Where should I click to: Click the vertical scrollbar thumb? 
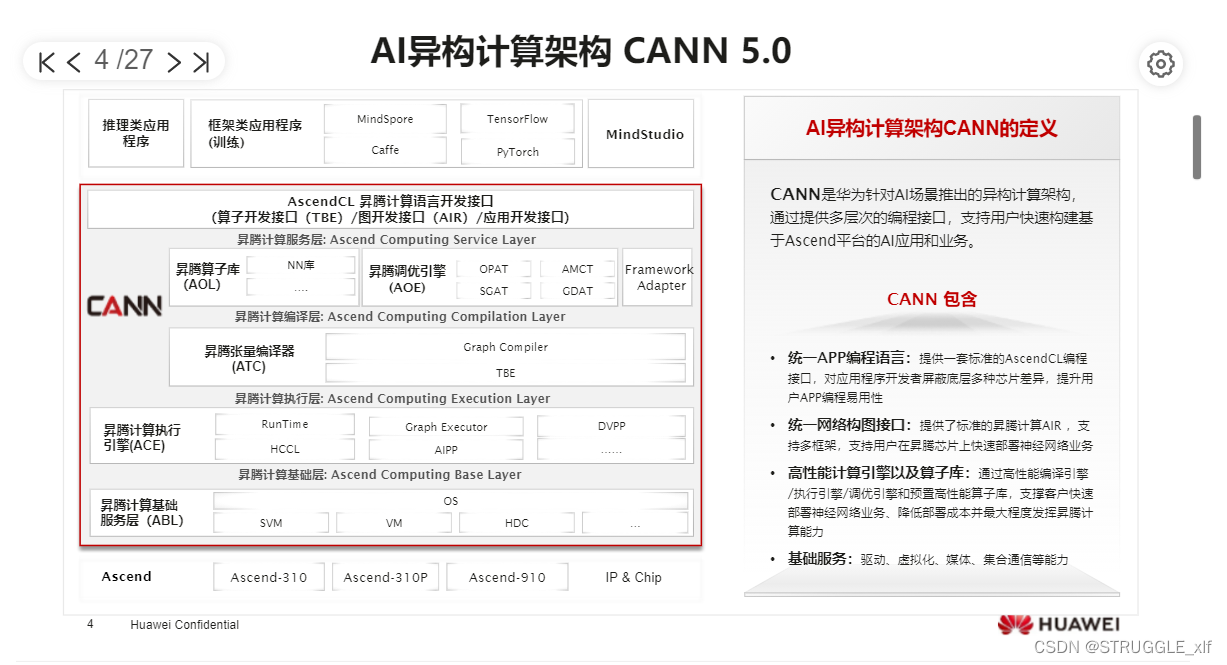pos(1196,147)
